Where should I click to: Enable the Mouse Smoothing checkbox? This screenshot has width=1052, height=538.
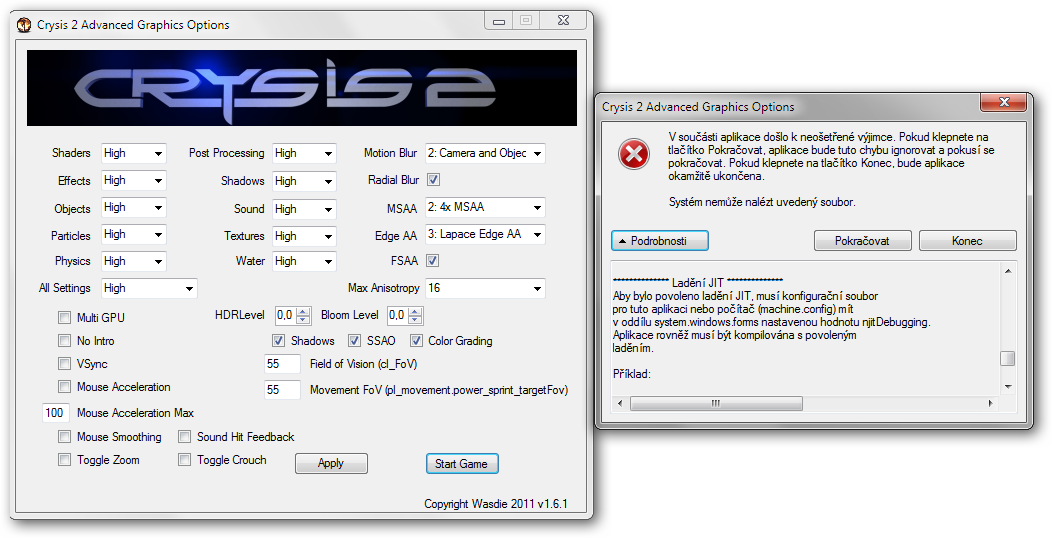click(64, 437)
